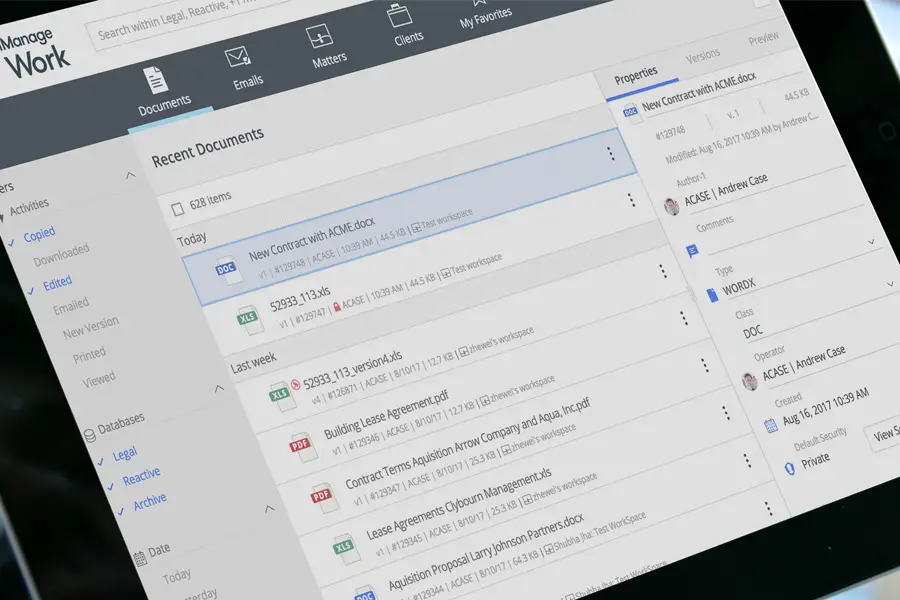
Task: Open more options for 52933_113_version4.xls
Action: (x=663, y=270)
